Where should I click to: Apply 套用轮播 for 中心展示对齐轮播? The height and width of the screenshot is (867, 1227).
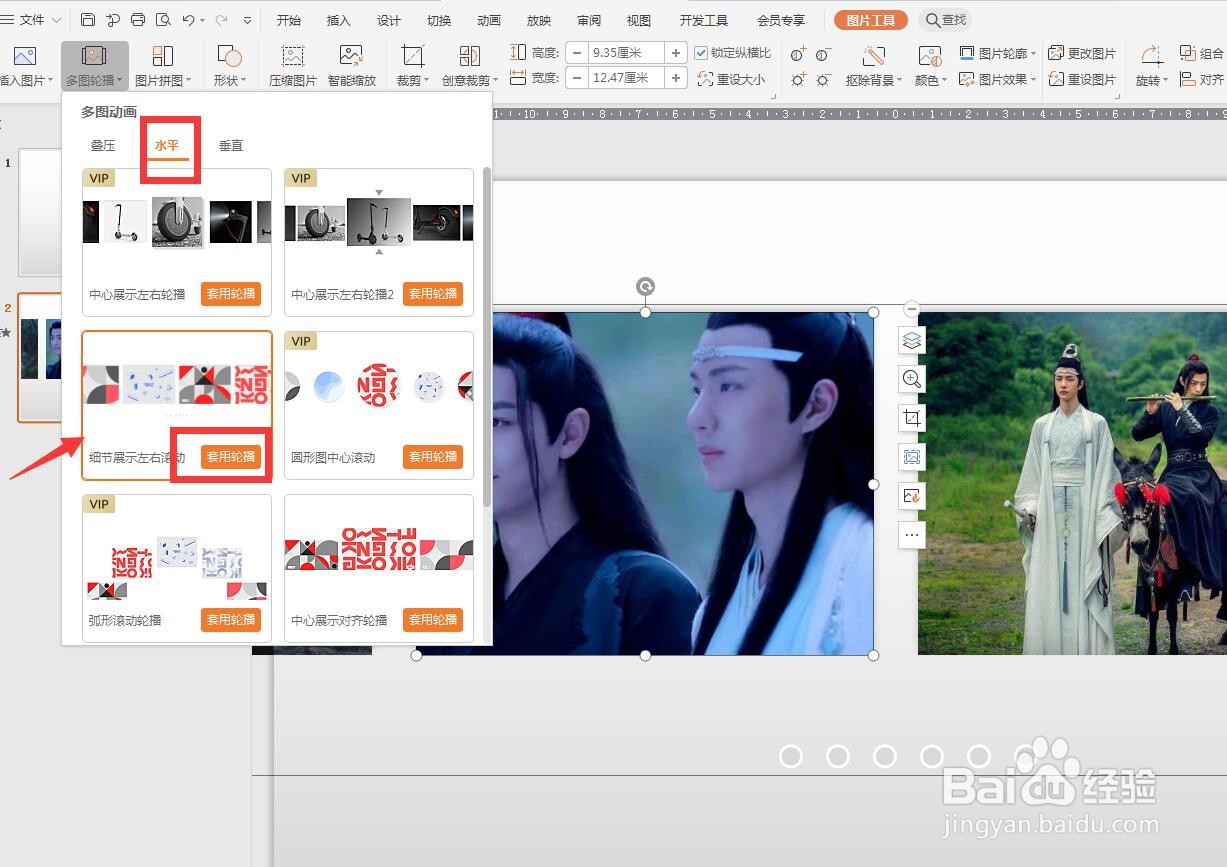(x=433, y=620)
